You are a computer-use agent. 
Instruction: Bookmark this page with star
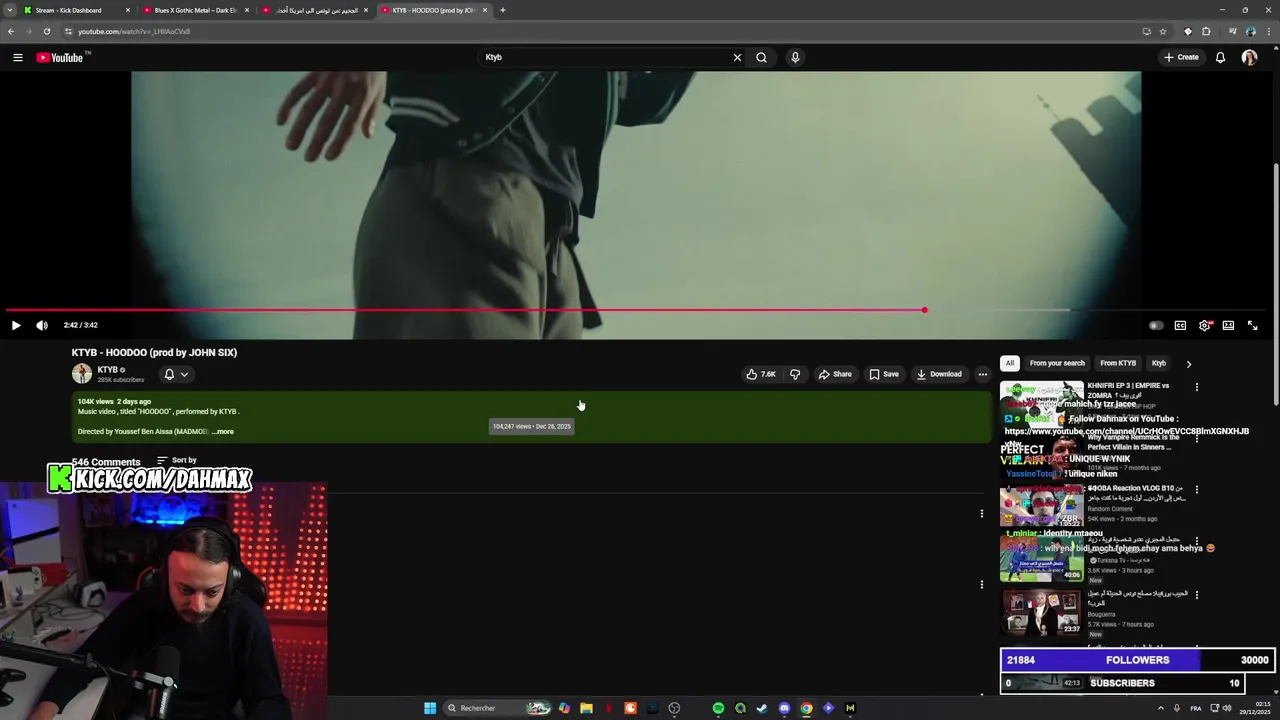point(1163,31)
